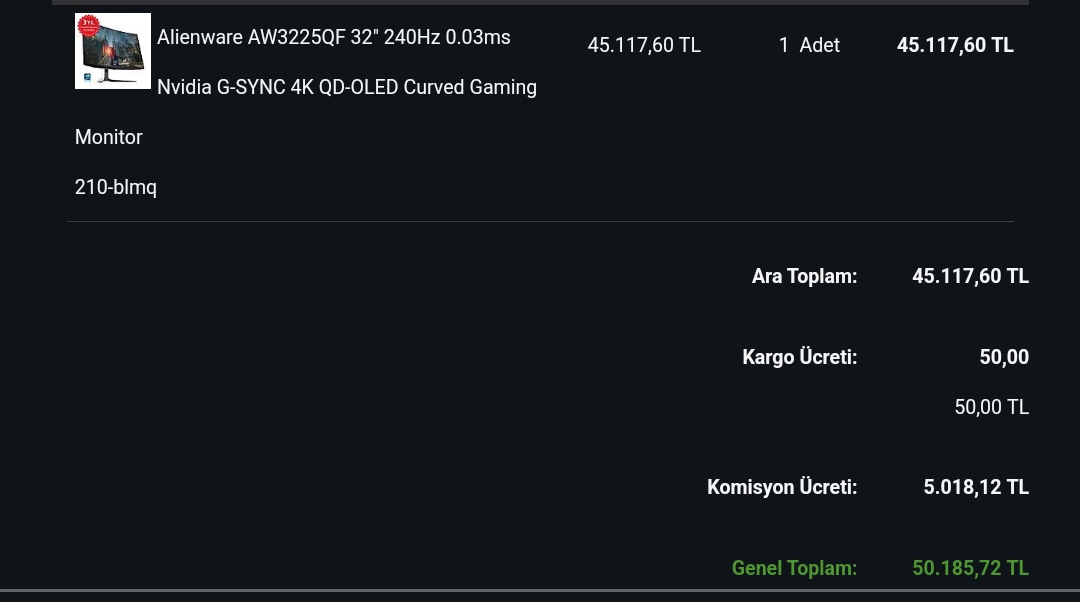
Task: Click the bold cargo fee 50,00
Action: (1004, 357)
